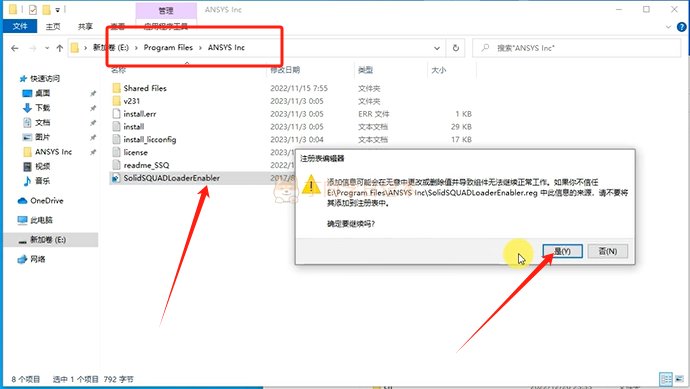Click the search ANSYS Inc field
This screenshot has width=690, height=389.
point(576,48)
